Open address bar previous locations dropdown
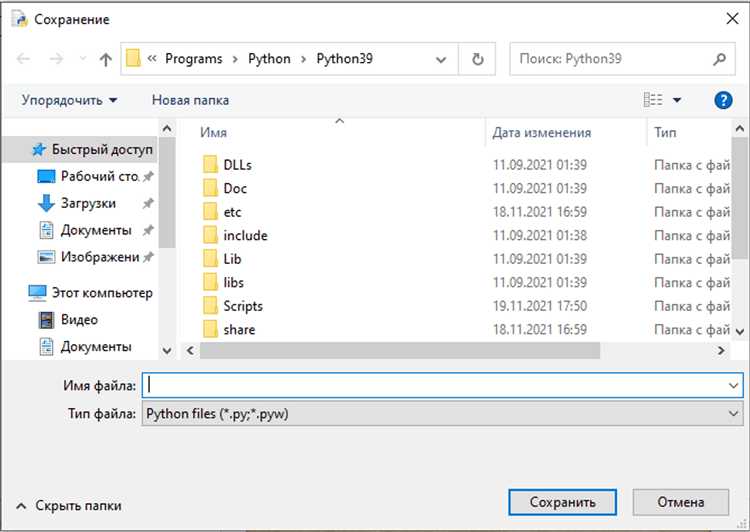Viewport: 750px width, 532px height. tap(441, 60)
